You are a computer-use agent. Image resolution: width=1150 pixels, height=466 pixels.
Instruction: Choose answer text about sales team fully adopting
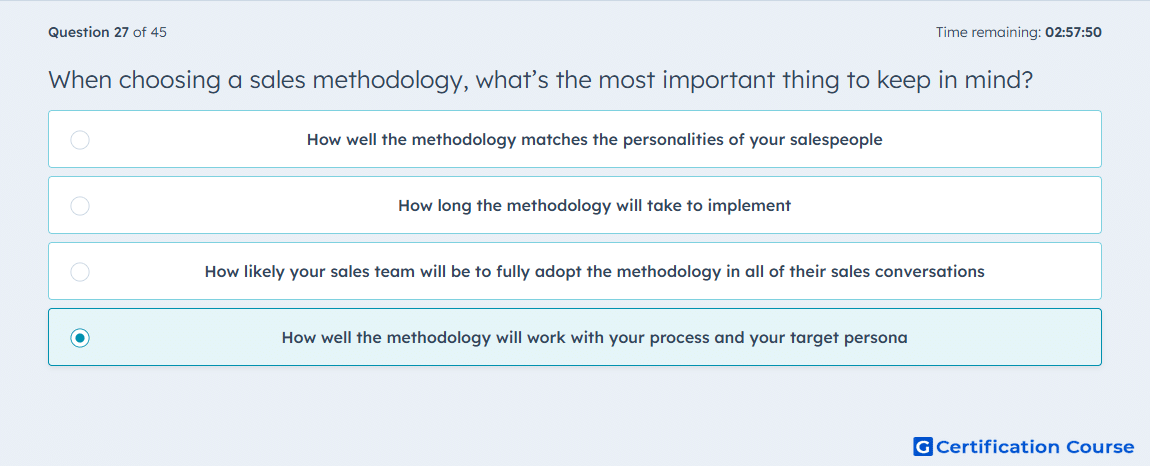[x=594, y=272]
